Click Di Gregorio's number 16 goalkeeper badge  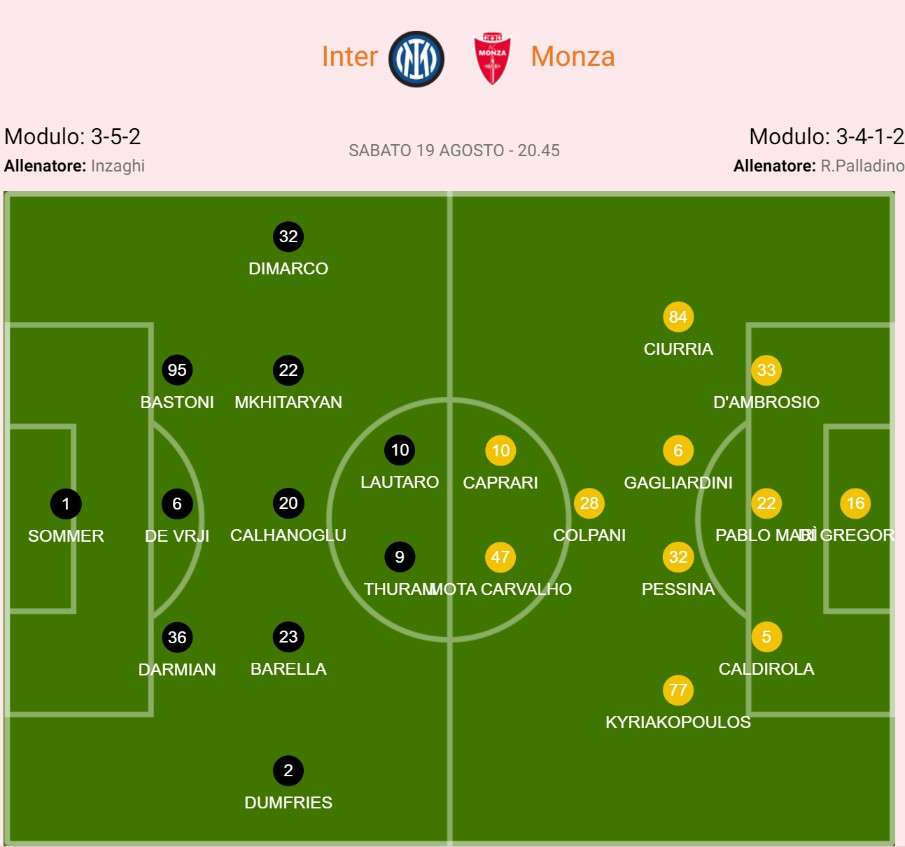click(855, 504)
